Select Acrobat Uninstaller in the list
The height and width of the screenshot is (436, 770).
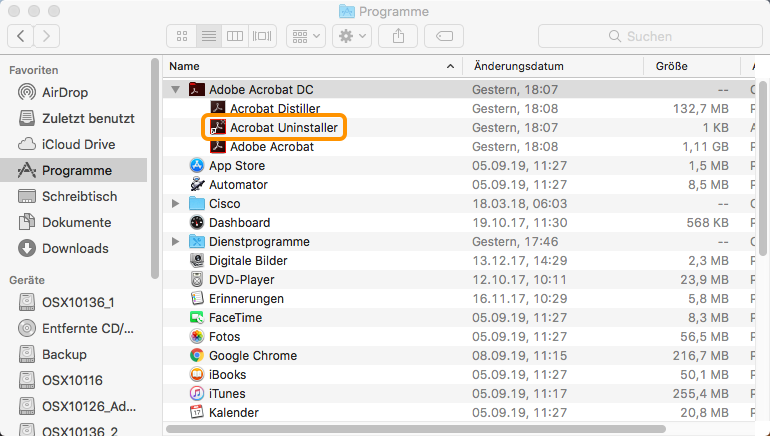284,128
